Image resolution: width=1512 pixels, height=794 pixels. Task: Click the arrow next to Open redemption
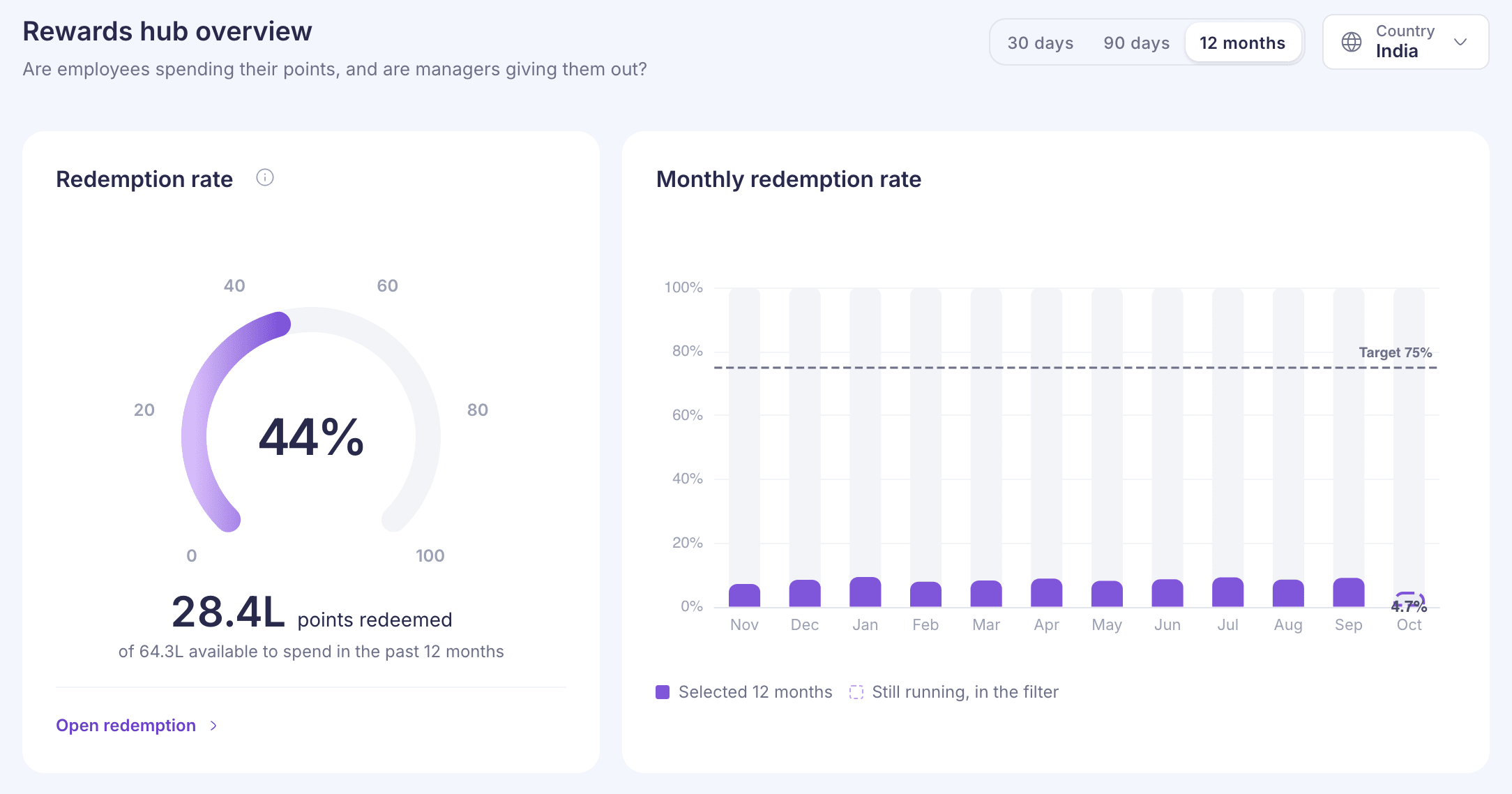point(213,726)
